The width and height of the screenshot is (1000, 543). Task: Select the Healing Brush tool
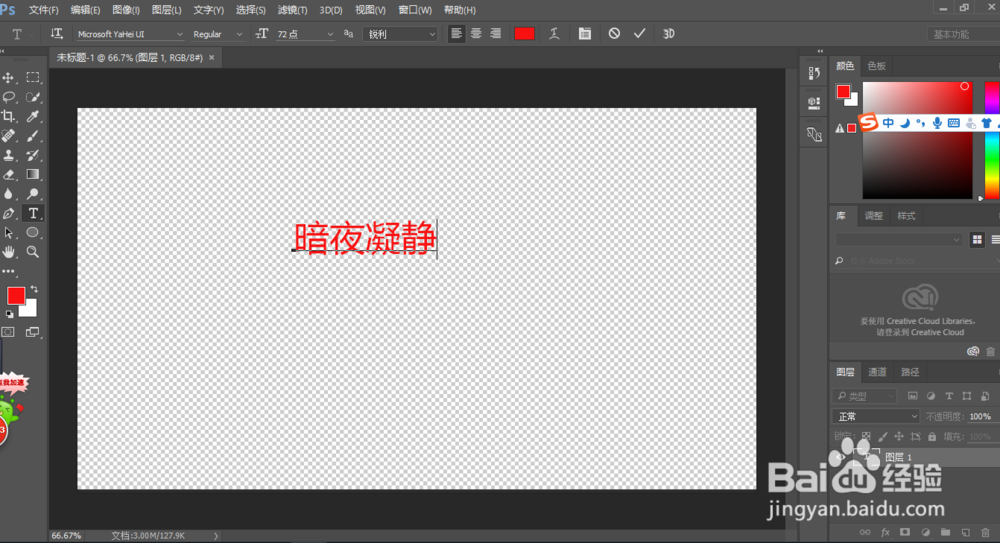click(8, 135)
